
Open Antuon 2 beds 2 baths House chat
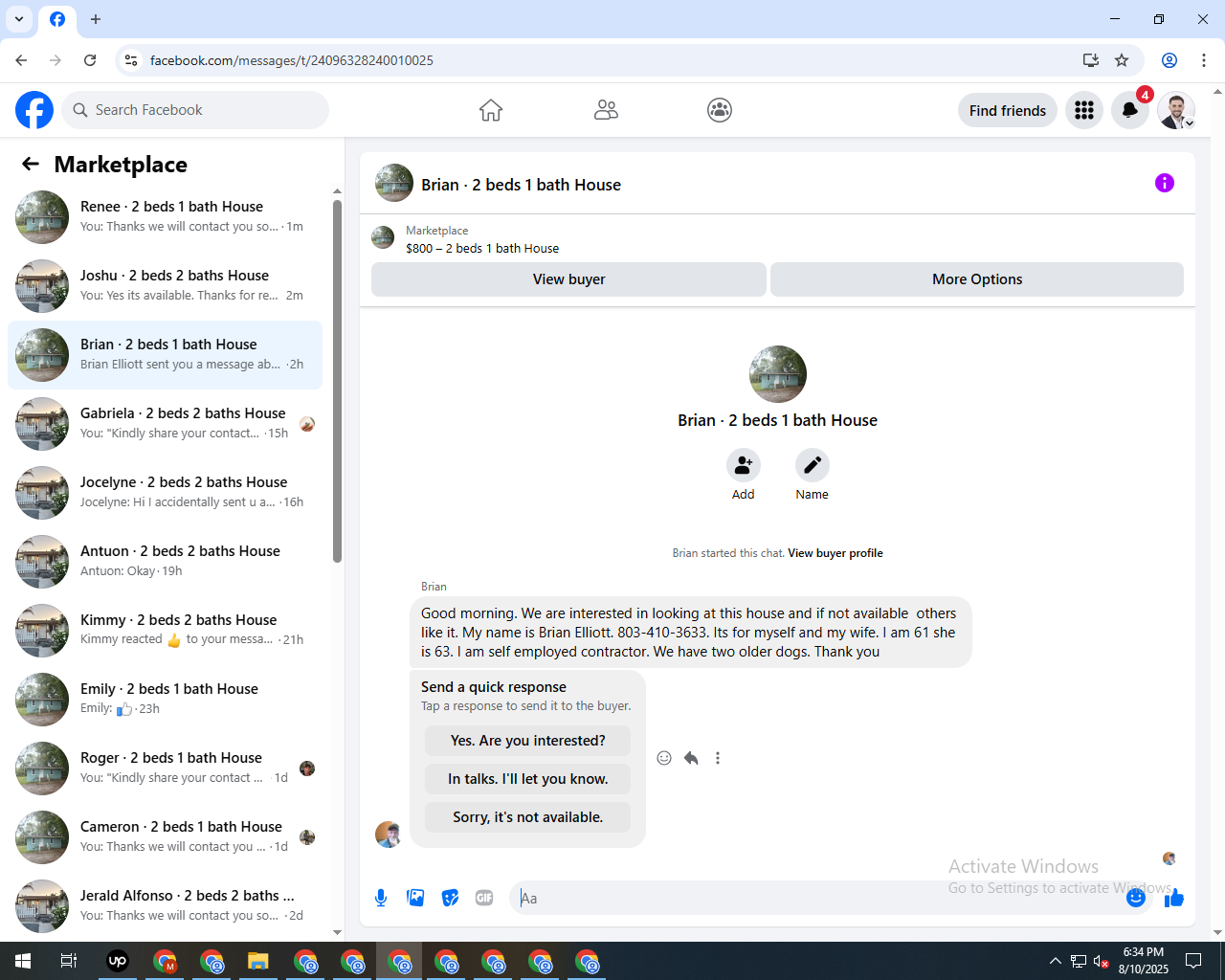165,562
